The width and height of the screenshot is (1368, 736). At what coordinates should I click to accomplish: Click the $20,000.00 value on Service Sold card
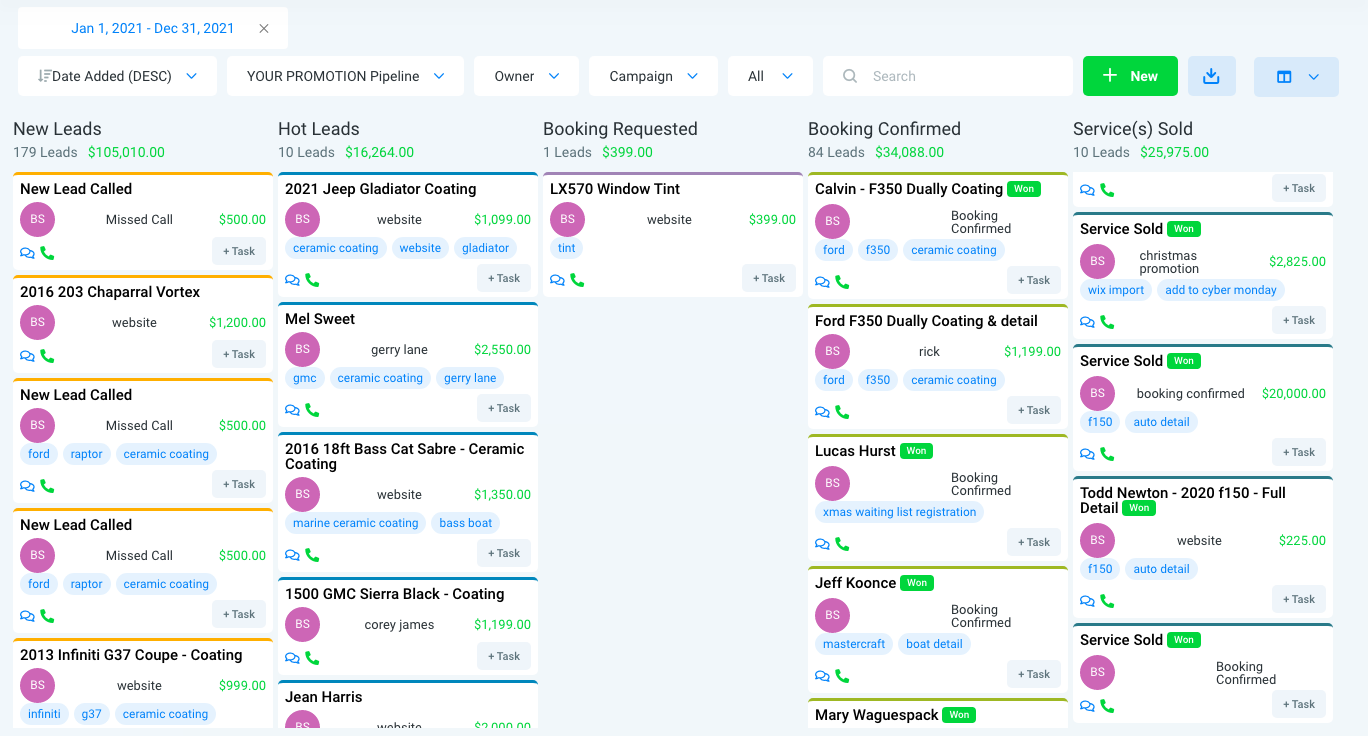[x=1294, y=394]
